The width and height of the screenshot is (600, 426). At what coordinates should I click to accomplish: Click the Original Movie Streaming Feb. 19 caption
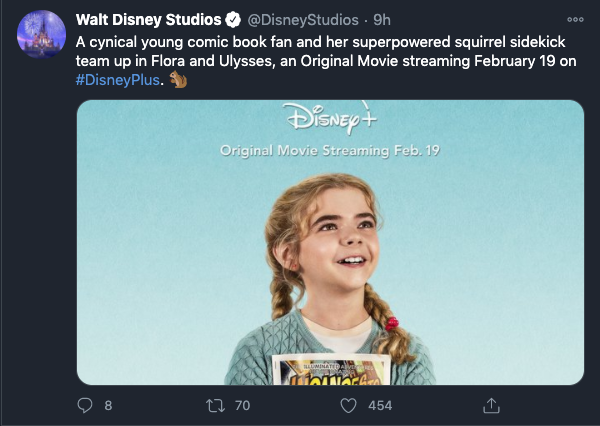(330, 150)
